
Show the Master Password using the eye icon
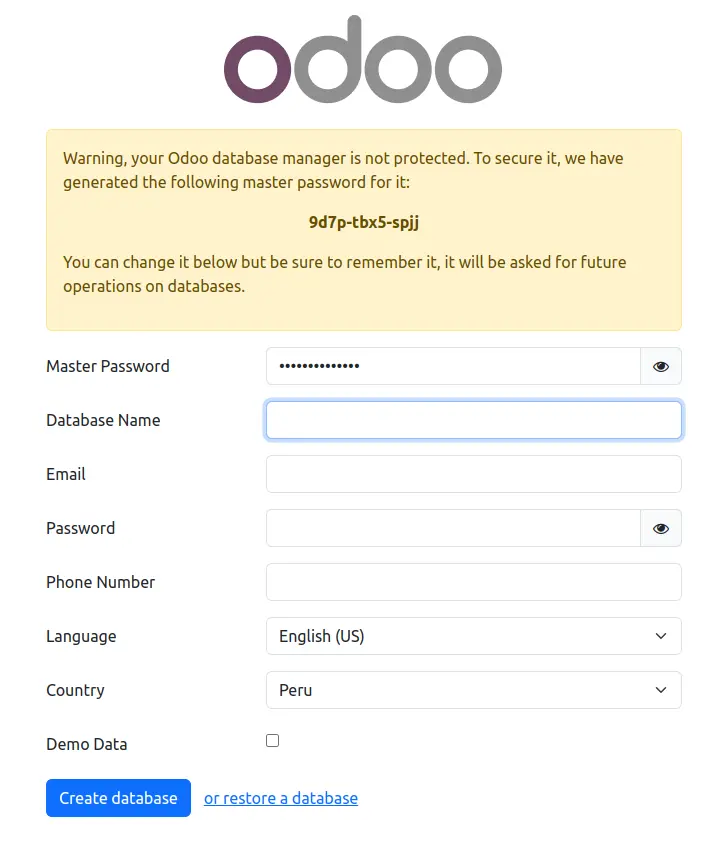click(x=660, y=366)
